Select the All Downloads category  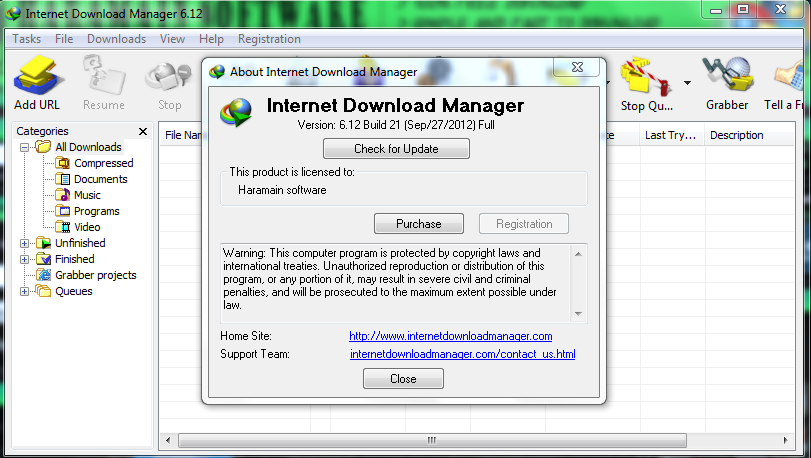(x=88, y=147)
